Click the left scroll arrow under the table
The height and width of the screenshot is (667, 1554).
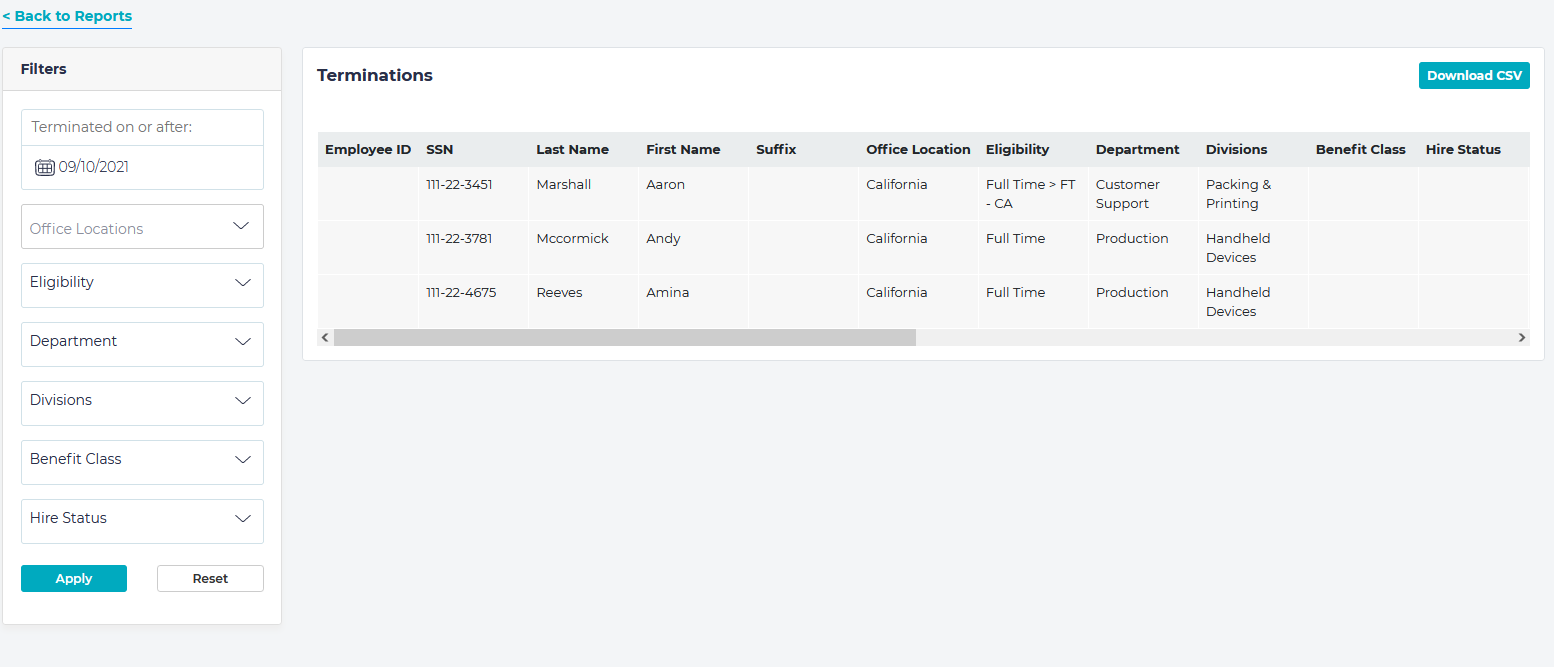click(324, 338)
